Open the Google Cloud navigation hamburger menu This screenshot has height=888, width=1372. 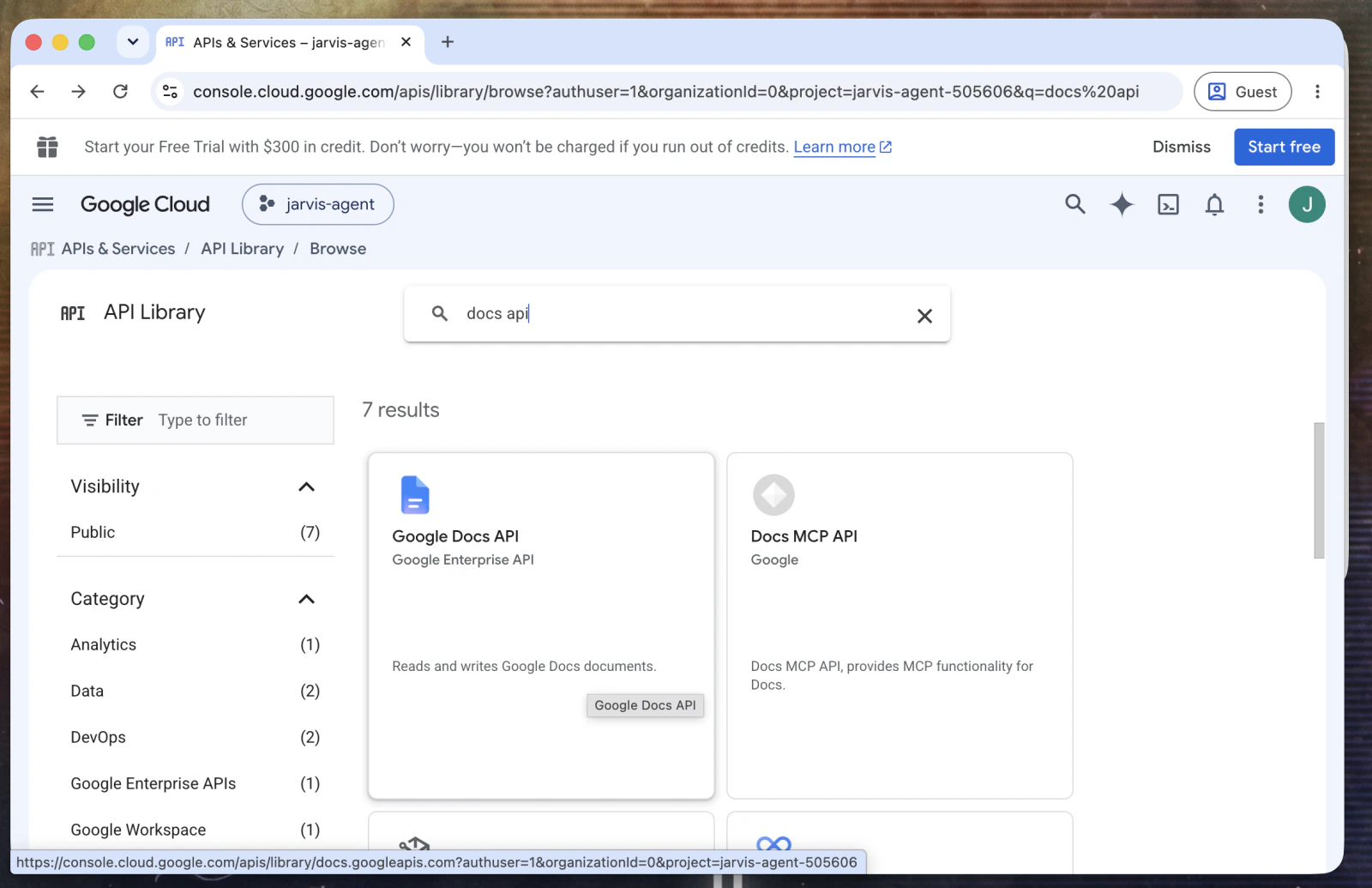43,204
